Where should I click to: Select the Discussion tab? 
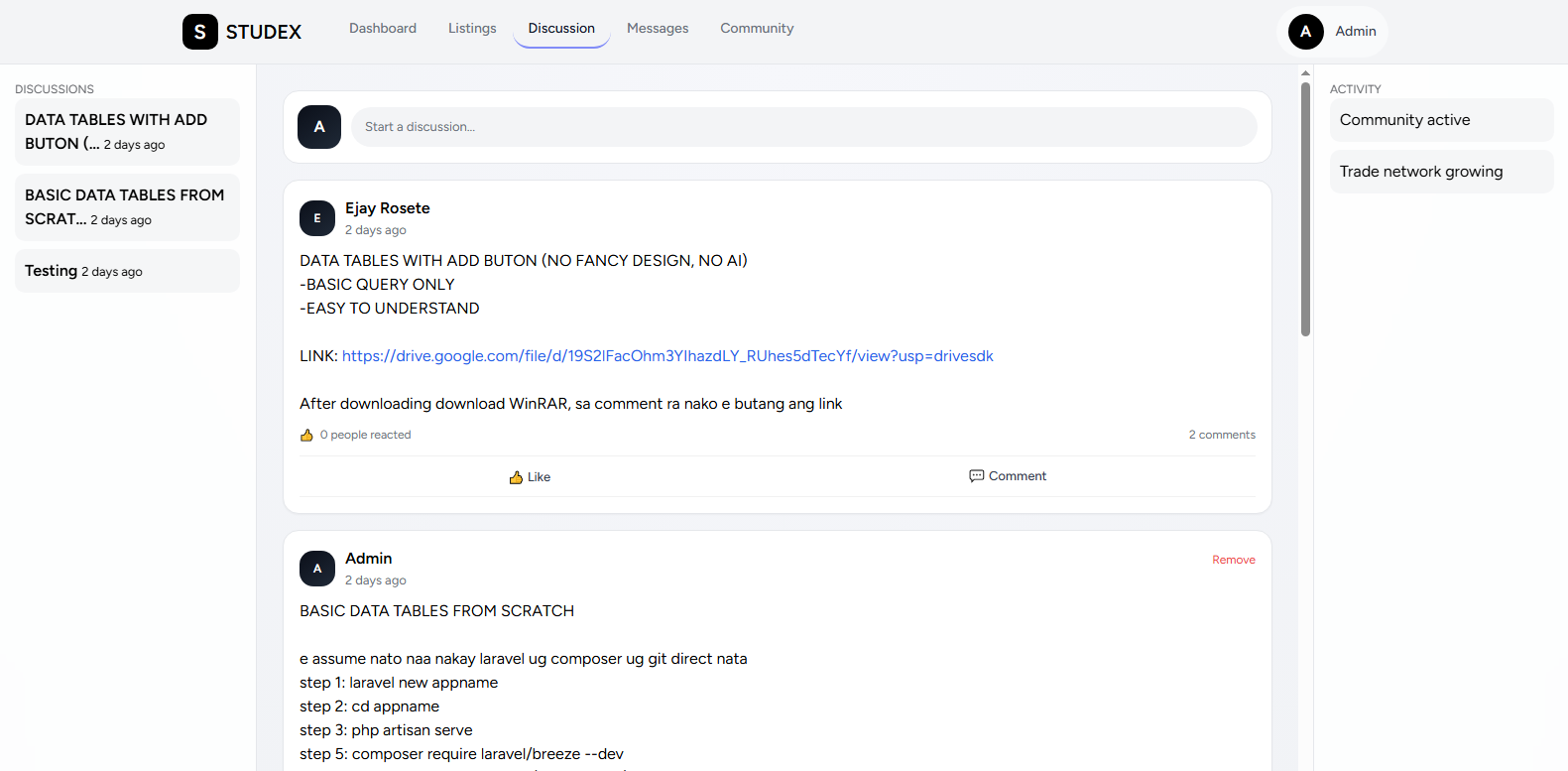561,29
